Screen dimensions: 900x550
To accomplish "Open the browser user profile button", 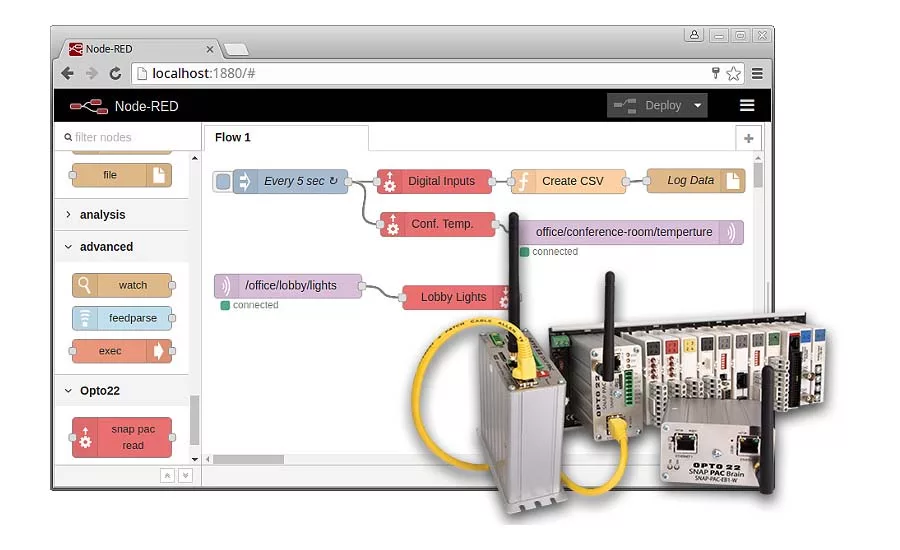I will pos(694,35).
